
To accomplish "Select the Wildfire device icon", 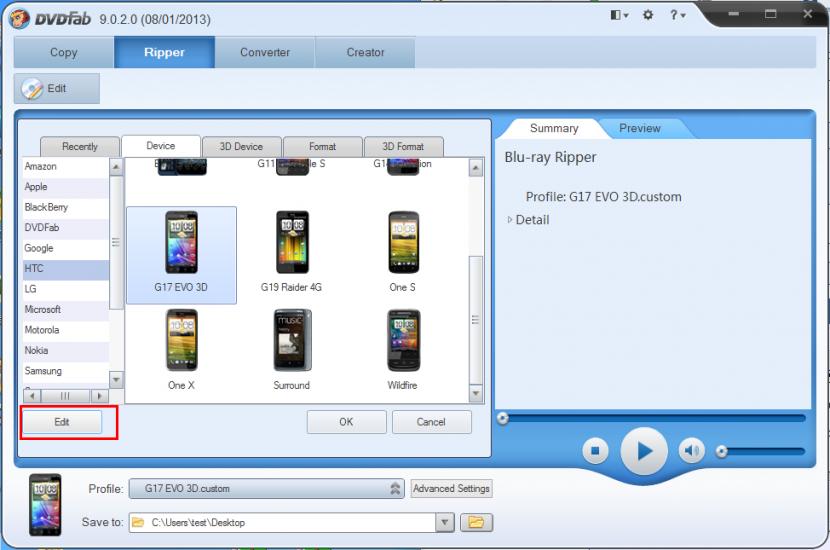I will pyautogui.click(x=403, y=341).
